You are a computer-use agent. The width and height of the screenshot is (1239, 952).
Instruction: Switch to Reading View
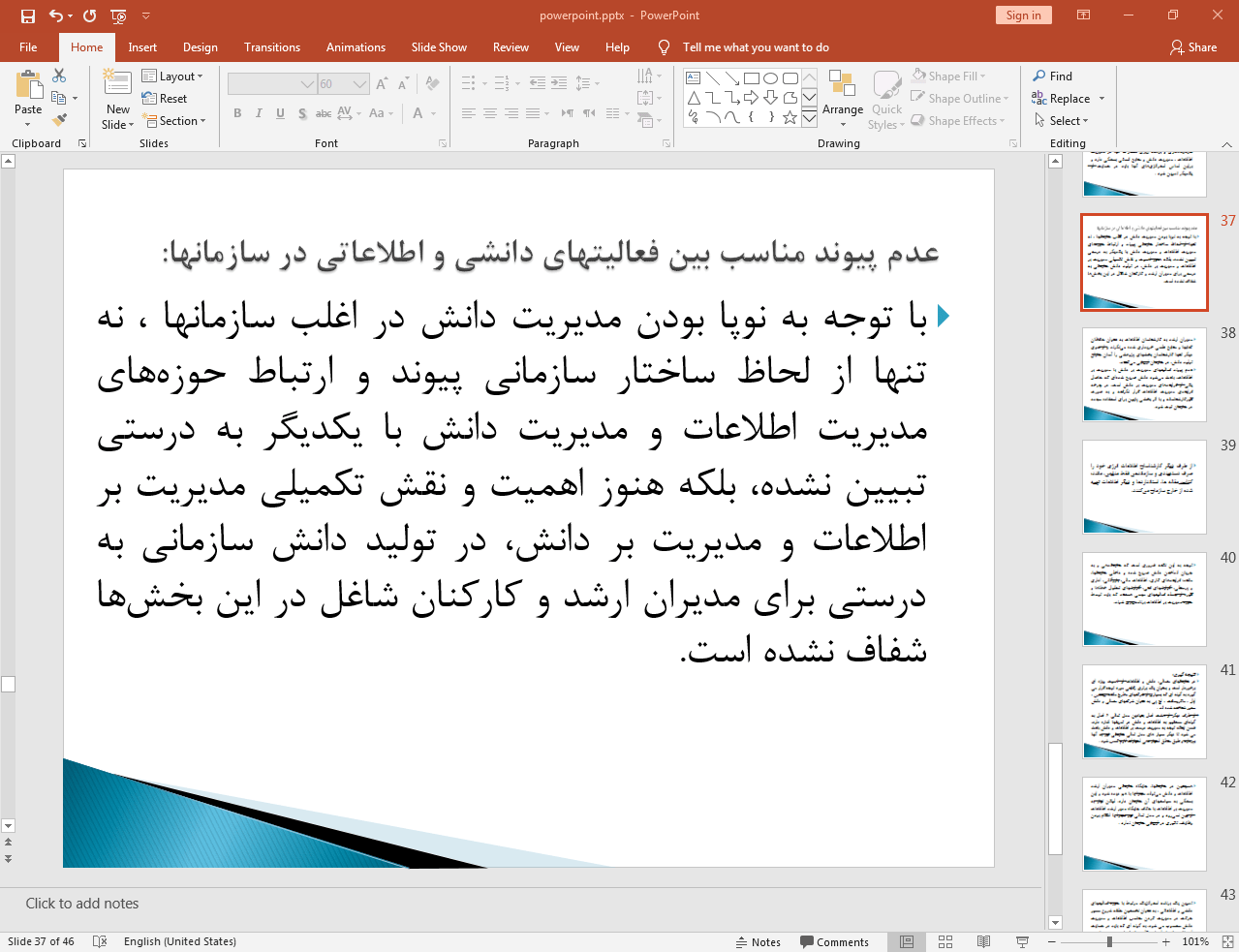(983, 941)
